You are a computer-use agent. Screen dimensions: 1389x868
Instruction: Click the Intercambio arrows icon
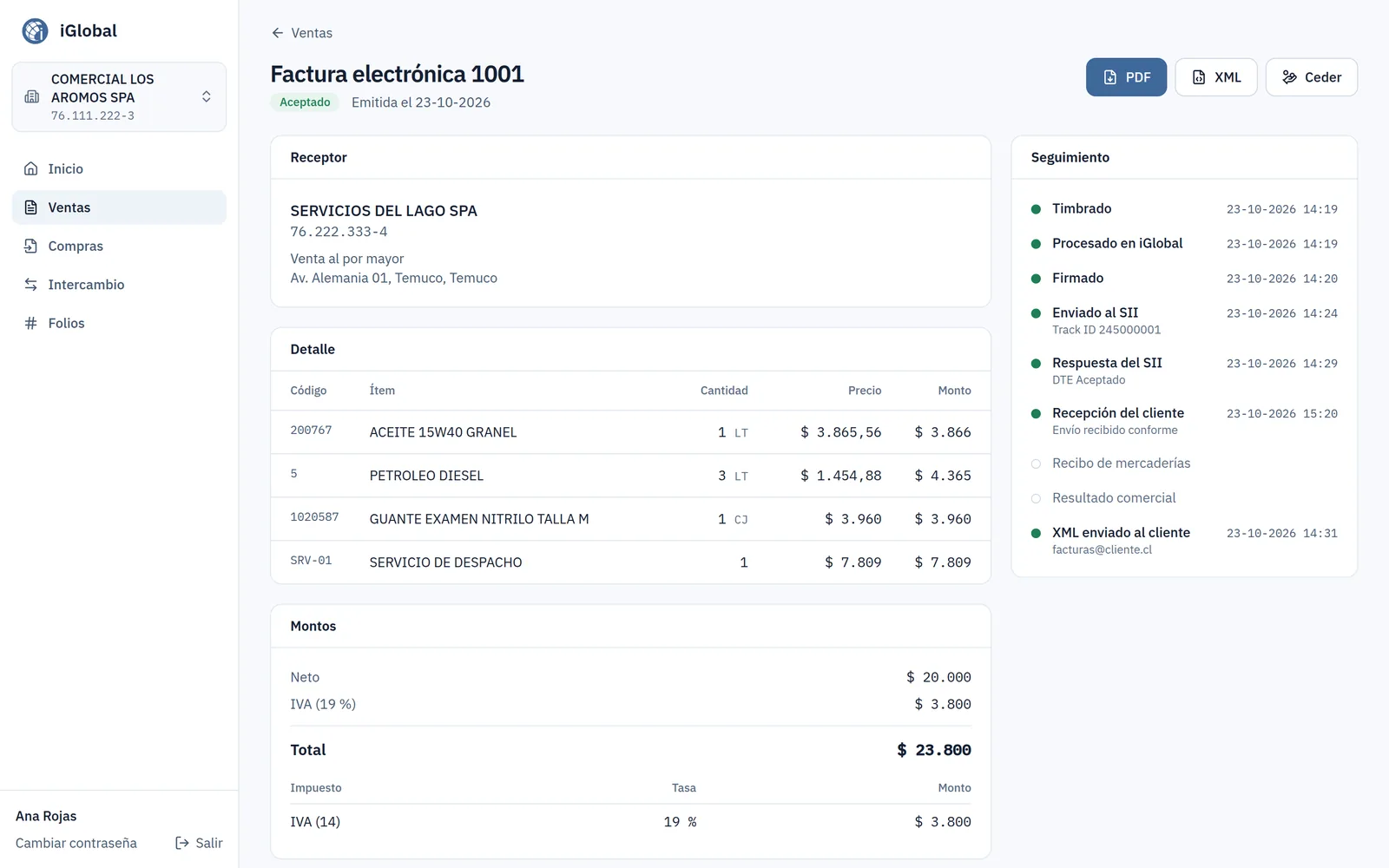(x=30, y=285)
